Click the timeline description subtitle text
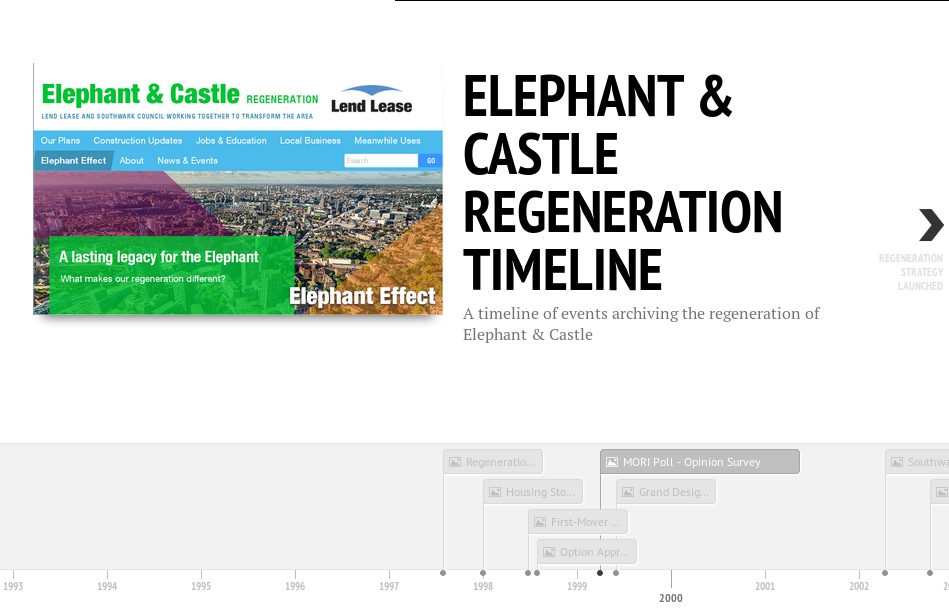The image size is (949, 608). coord(641,324)
